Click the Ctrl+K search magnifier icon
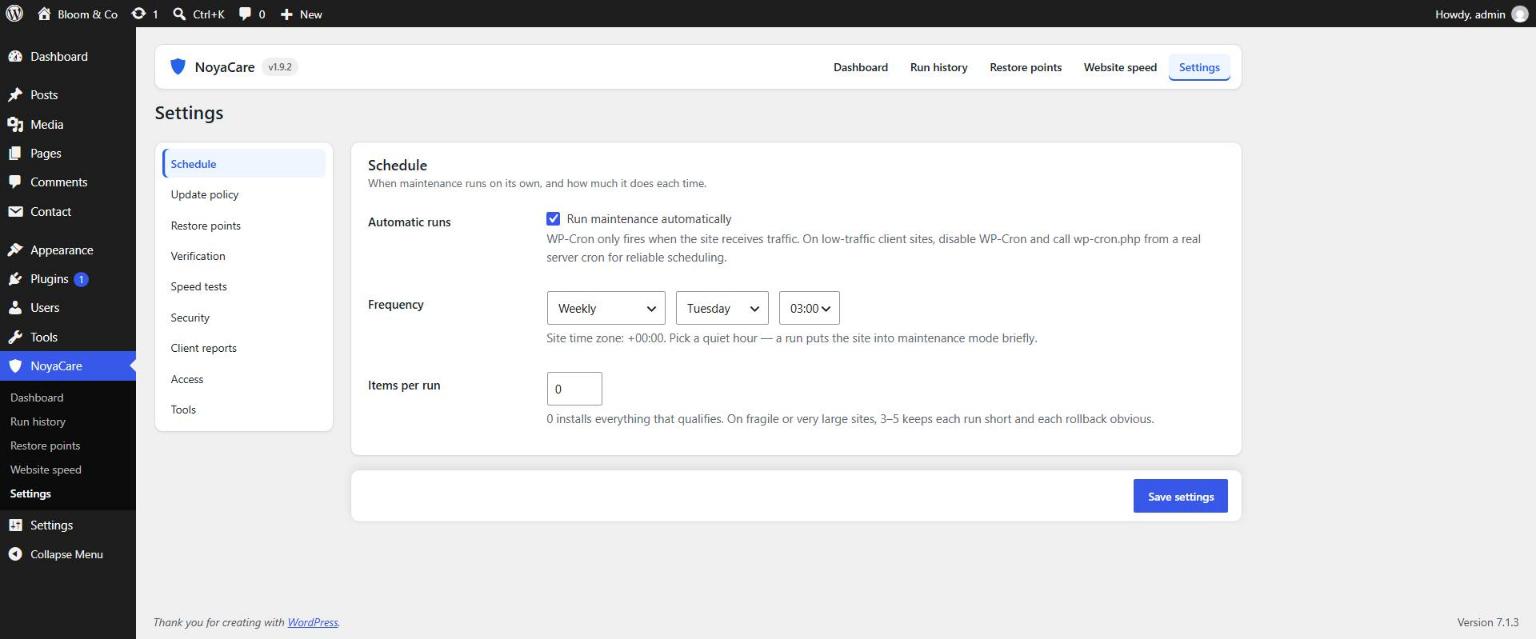The height and width of the screenshot is (639, 1536). [179, 14]
